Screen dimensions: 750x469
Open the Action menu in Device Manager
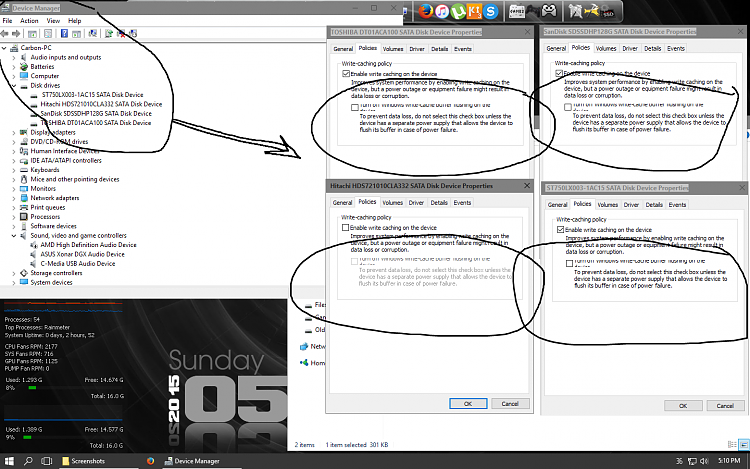29,21
